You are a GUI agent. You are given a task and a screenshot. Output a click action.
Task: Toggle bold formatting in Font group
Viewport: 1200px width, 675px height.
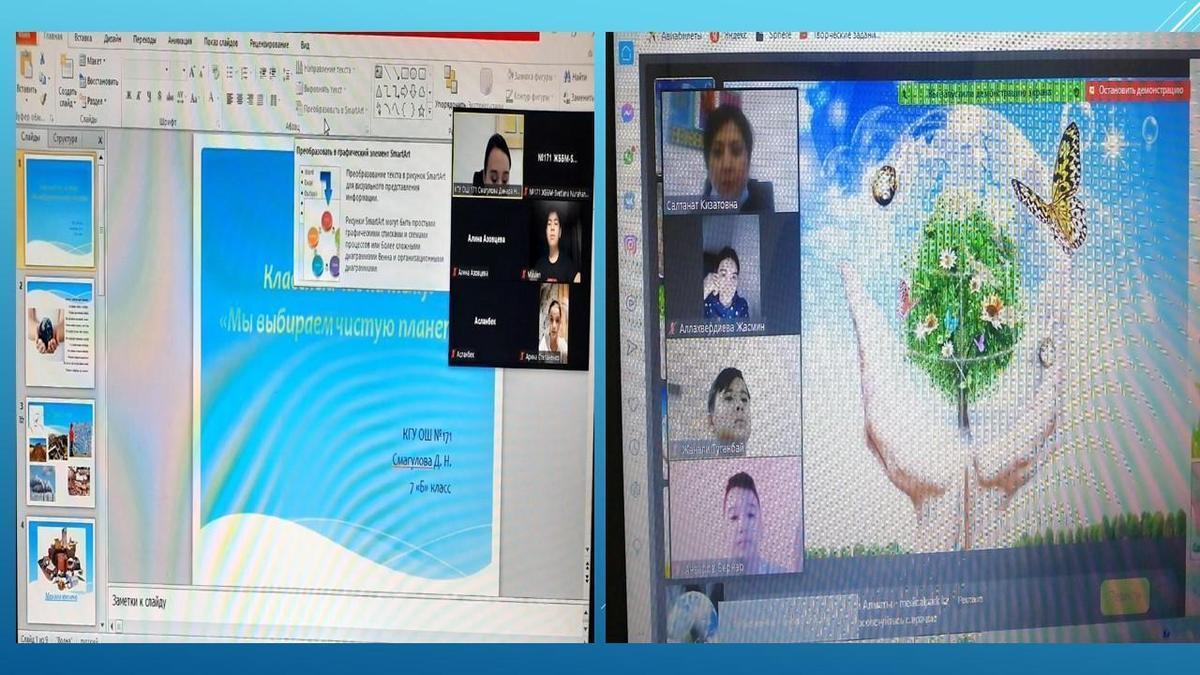(x=130, y=97)
